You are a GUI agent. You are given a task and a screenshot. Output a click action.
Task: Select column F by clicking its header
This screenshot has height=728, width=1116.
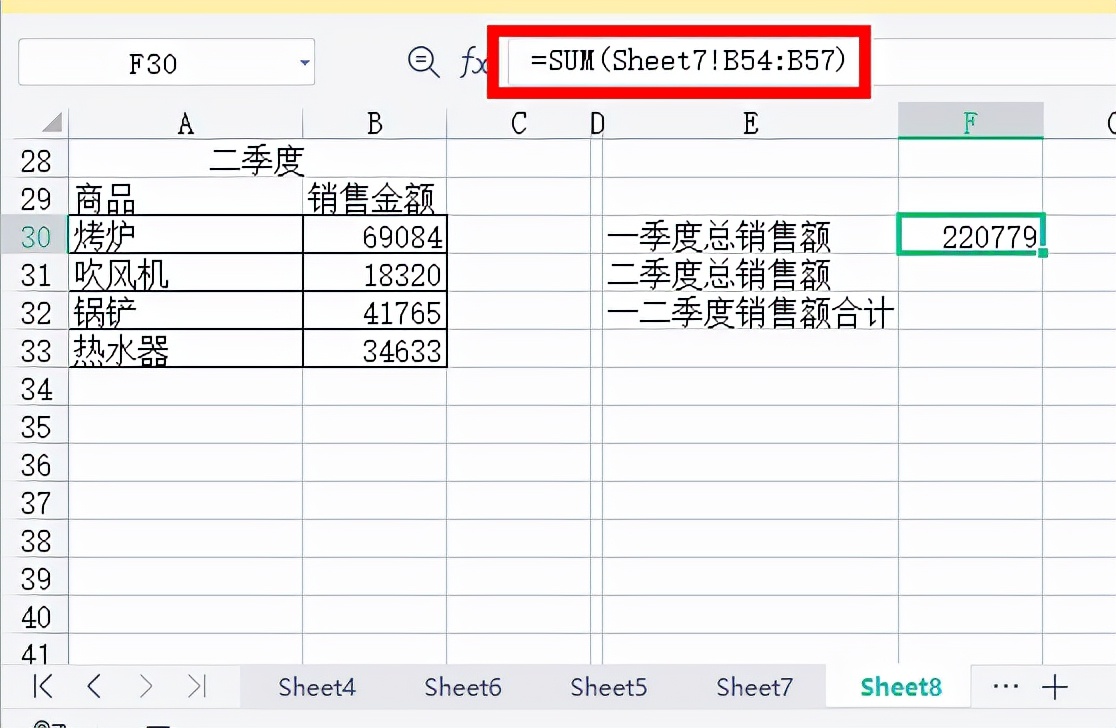970,121
